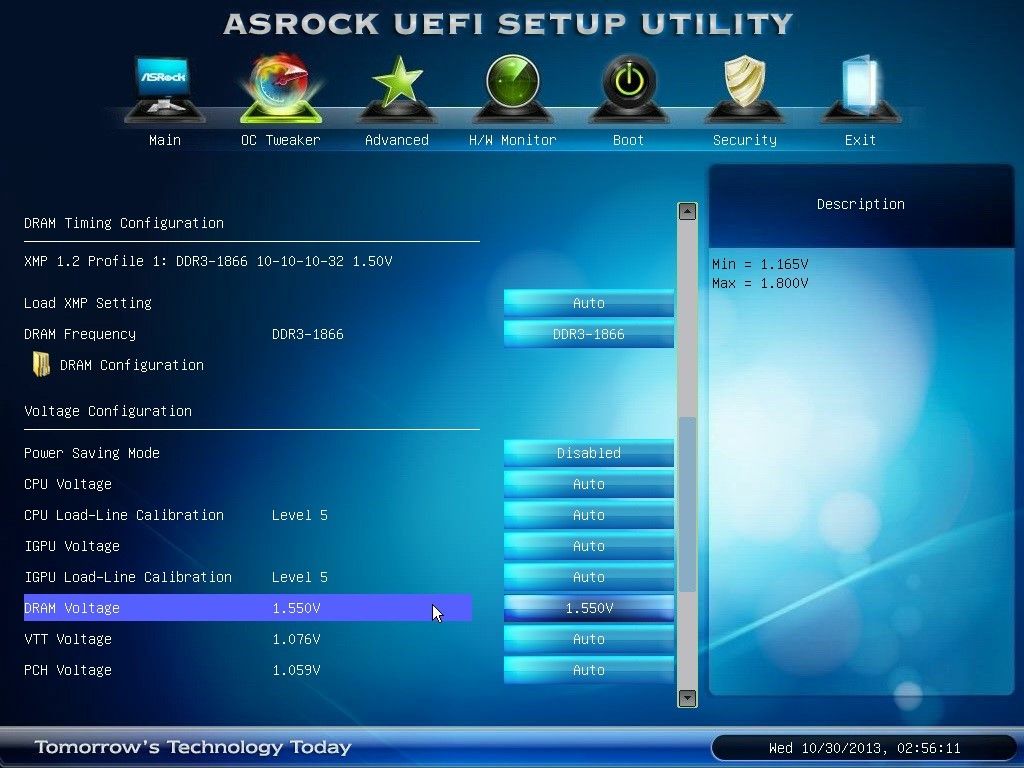The image size is (1024, 768).
Task: Select the IGPU Voltage row label
Action: 72,546
